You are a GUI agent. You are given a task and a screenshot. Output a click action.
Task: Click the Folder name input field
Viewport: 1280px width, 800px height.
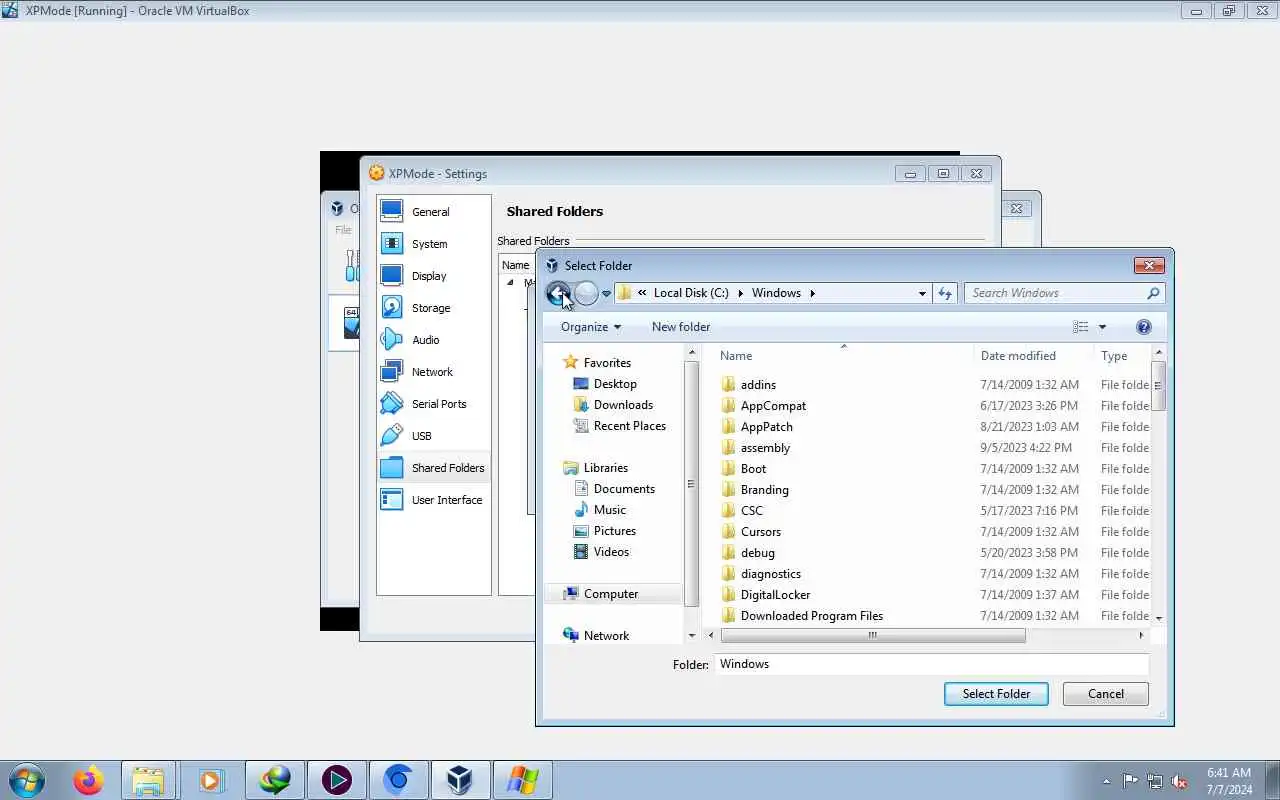pos(931,664)
